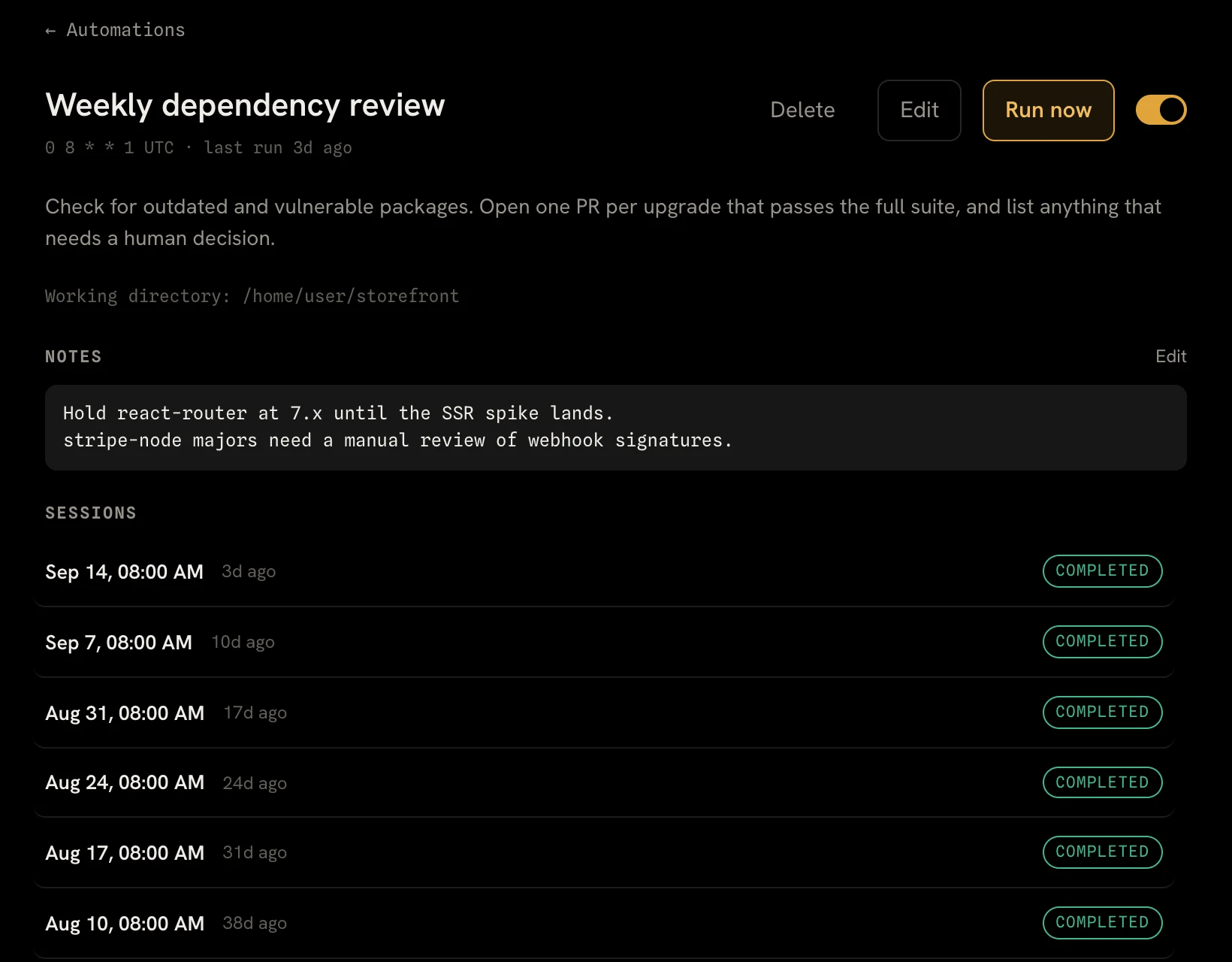Click the '31d ago' label on Aug 17

255,853
